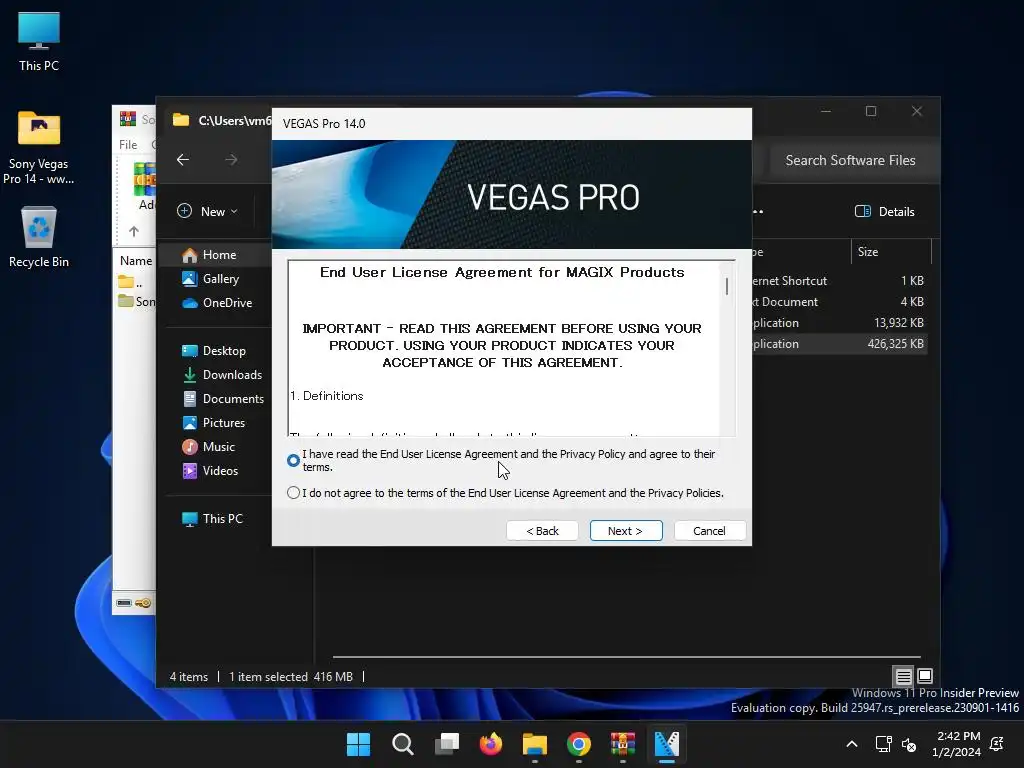Go back in File Explorer

click(x=183, y=159)
